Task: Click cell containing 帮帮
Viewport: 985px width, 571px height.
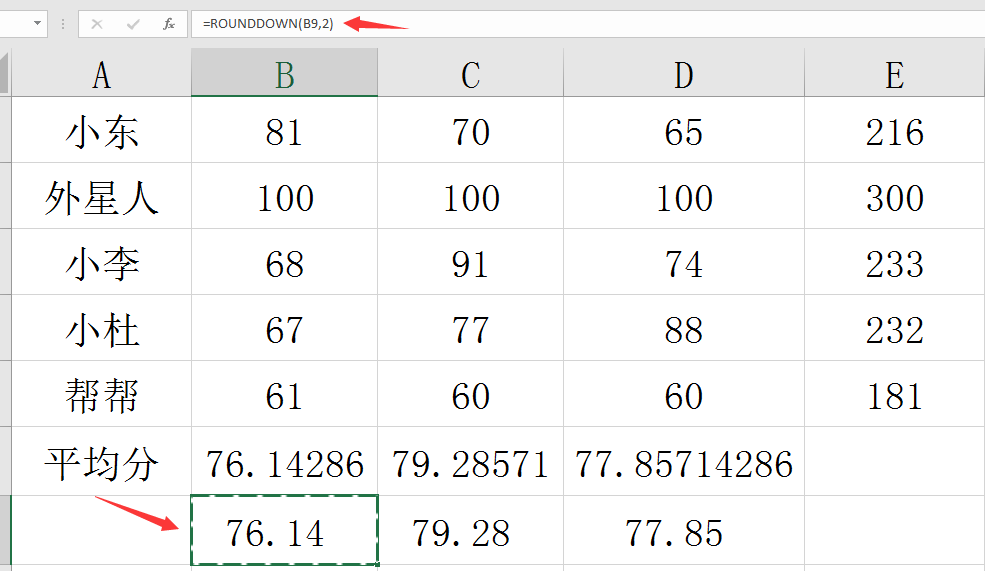Action: point(101,394)
